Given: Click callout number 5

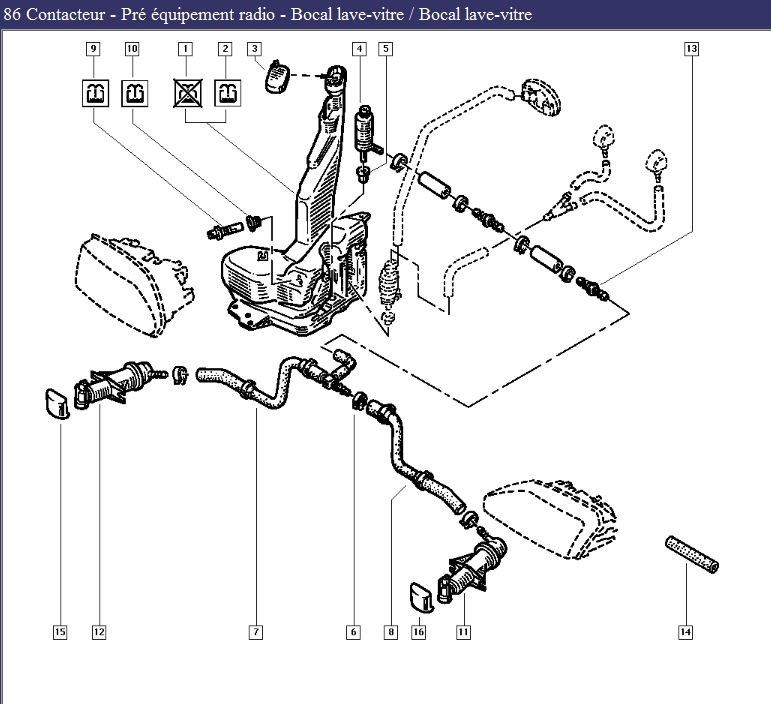Looking at the screenshot, I should 386,49.
